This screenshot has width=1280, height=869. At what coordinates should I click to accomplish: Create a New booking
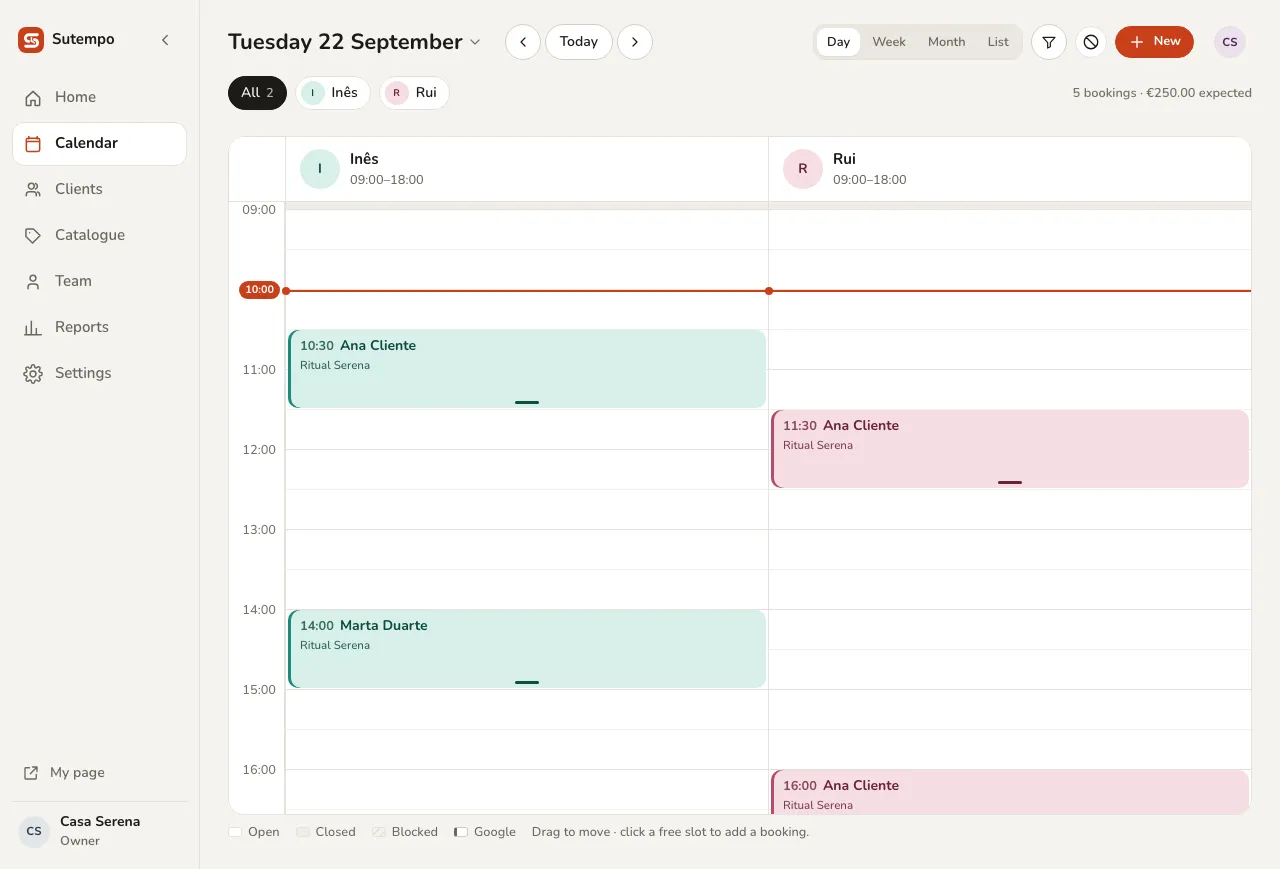pos(1154,42)
